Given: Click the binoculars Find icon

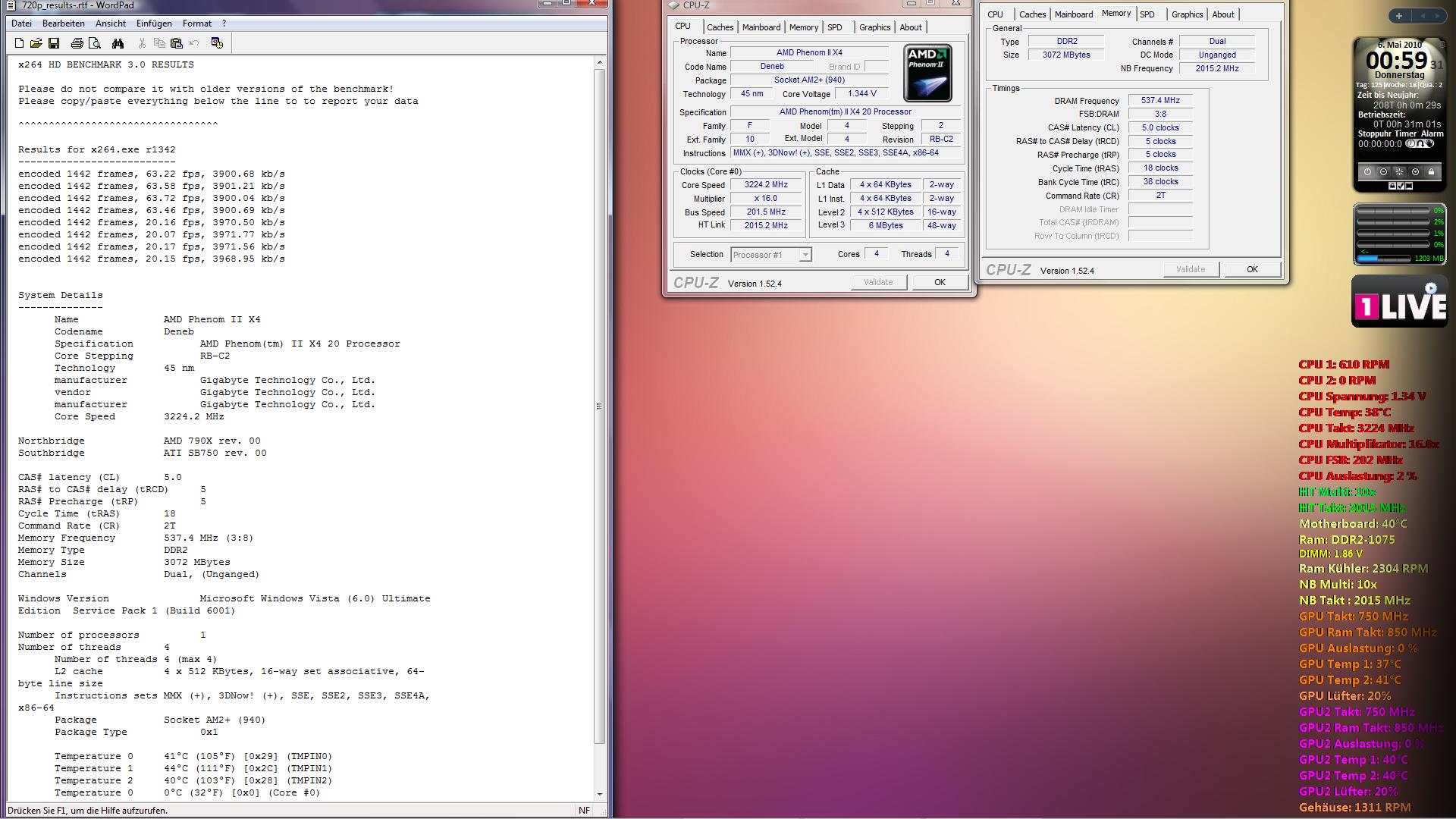Looking at the screenshot, I should (x=118, y=43).
